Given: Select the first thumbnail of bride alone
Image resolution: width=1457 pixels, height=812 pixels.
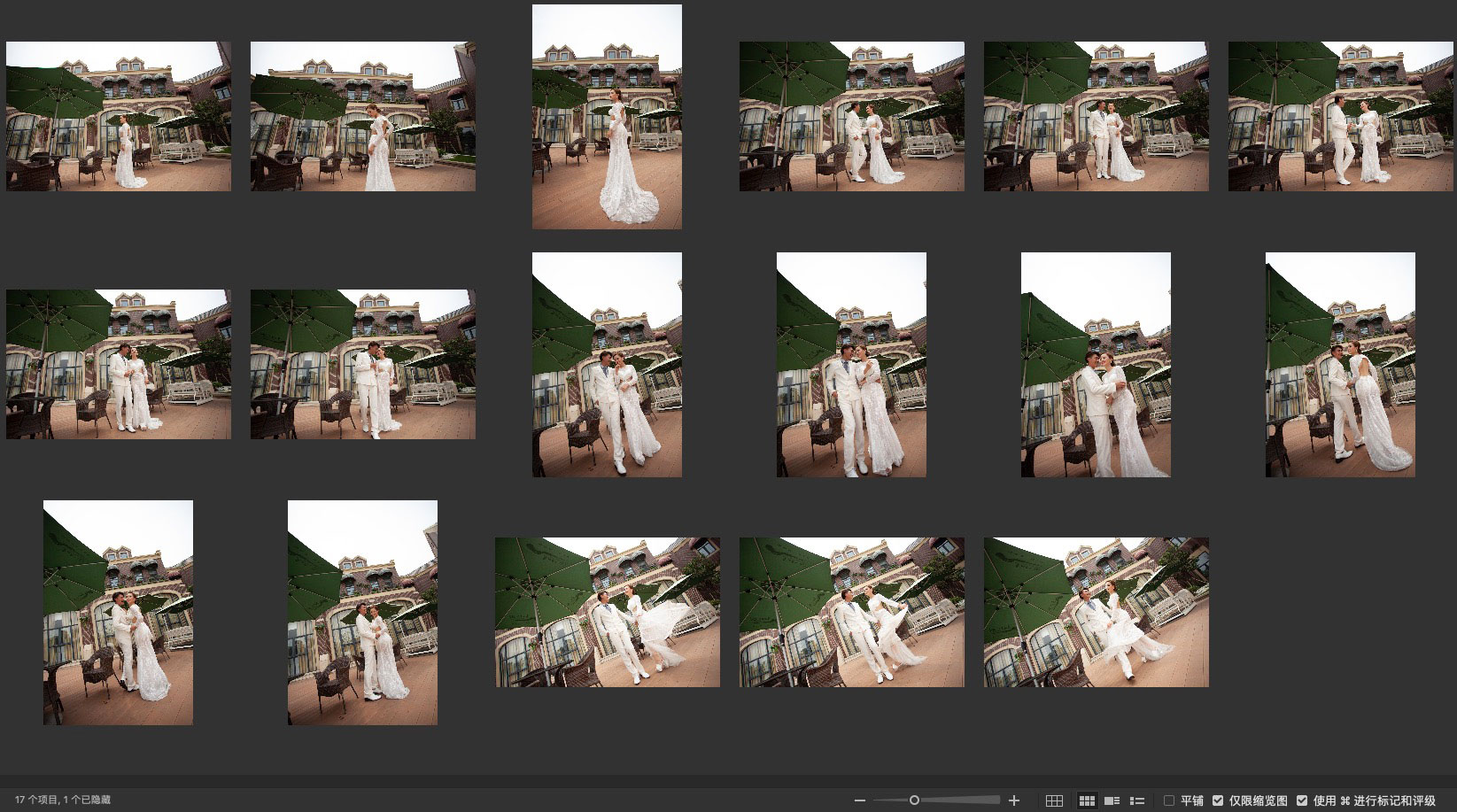Looking at the screenshot, I should [119, 116].
